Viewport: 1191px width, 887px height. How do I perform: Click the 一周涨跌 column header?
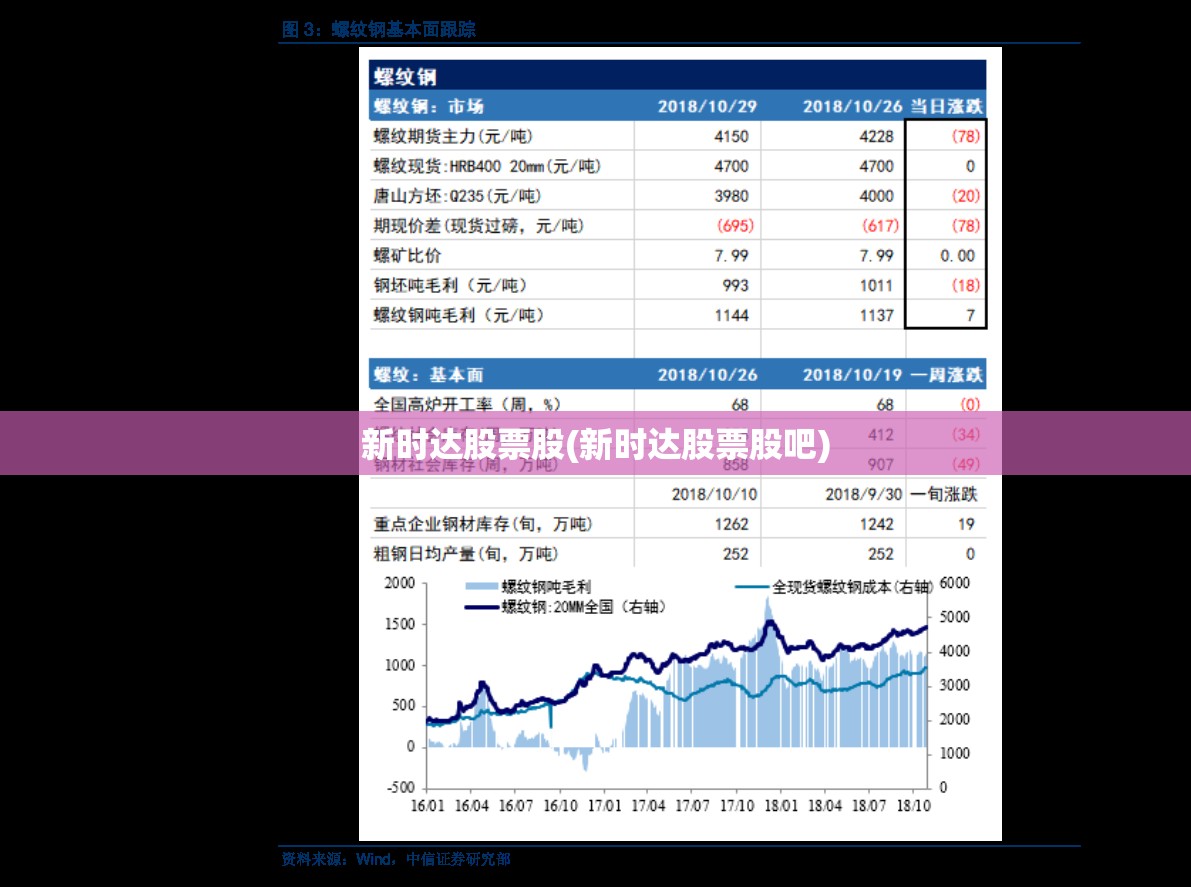coord(946,375)
